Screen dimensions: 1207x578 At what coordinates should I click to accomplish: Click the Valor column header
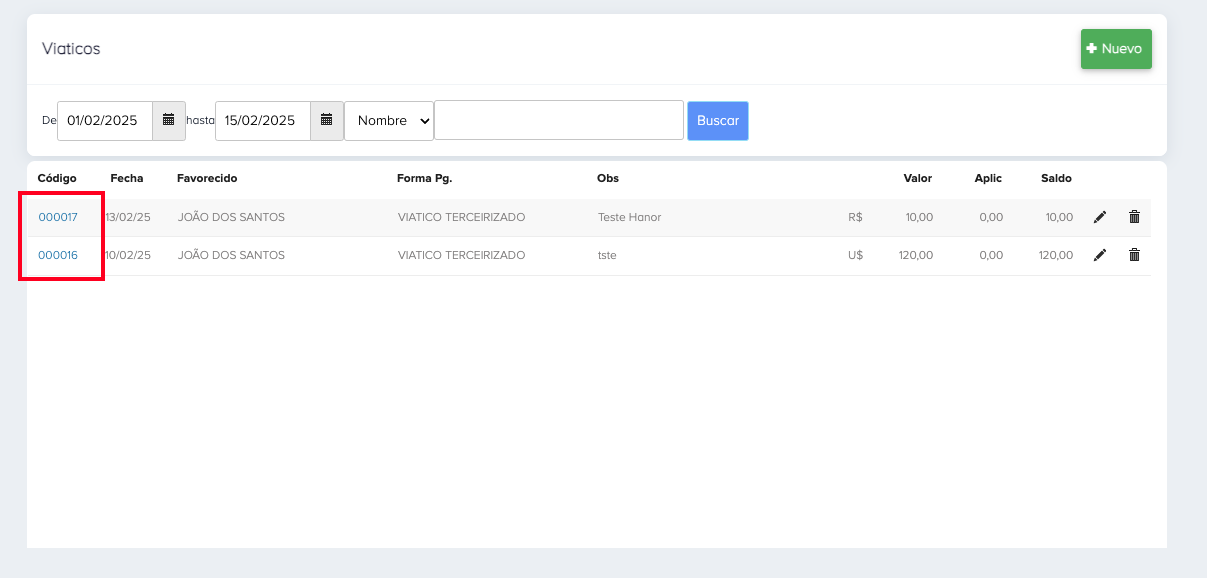tap(917, 178)
